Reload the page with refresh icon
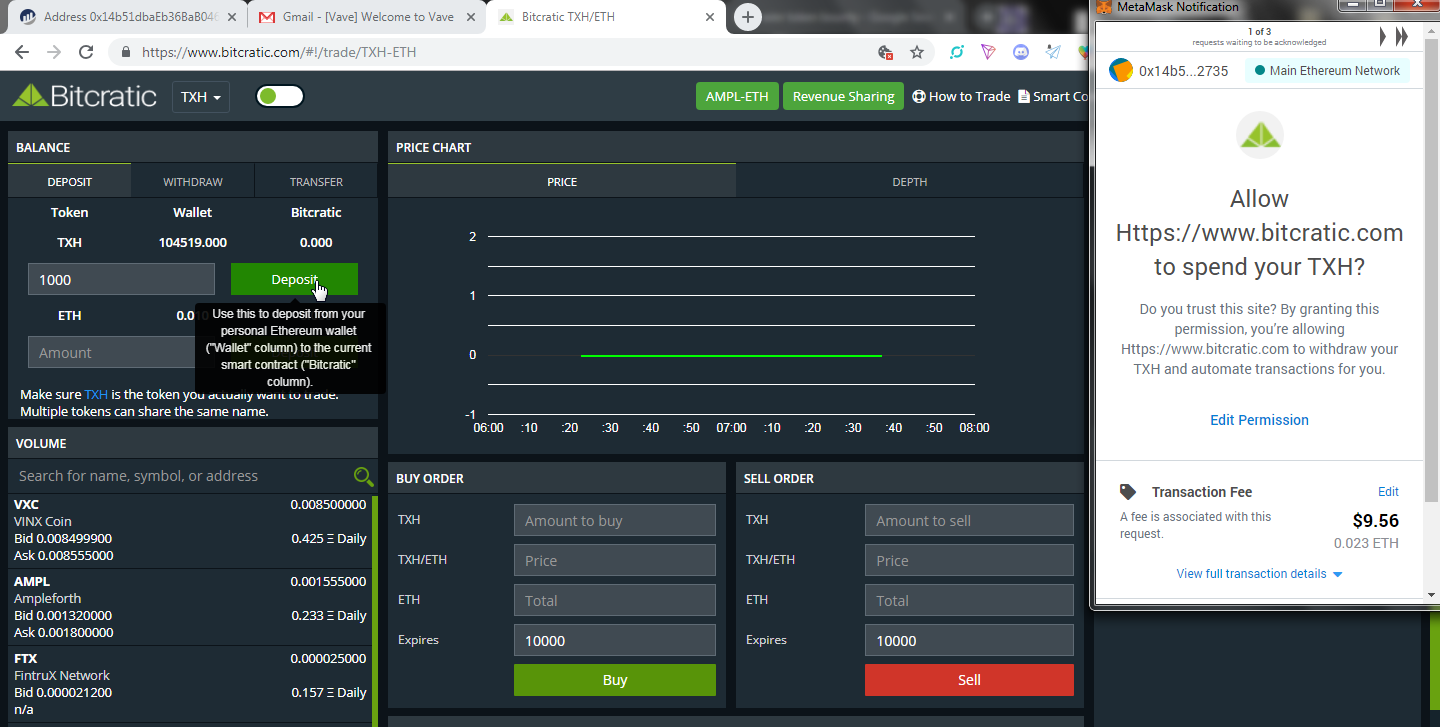This screenshot has height=727, width=1440. 86,52
